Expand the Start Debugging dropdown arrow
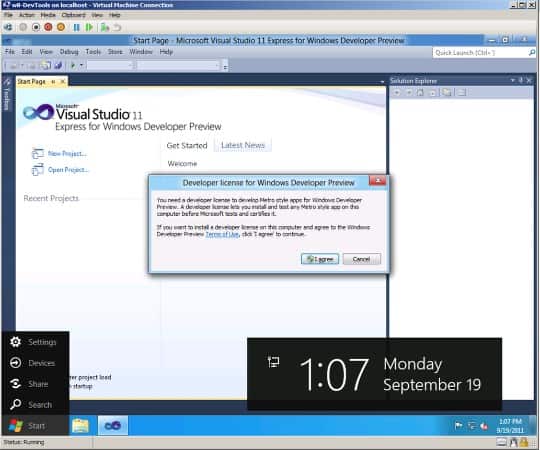 82,65
